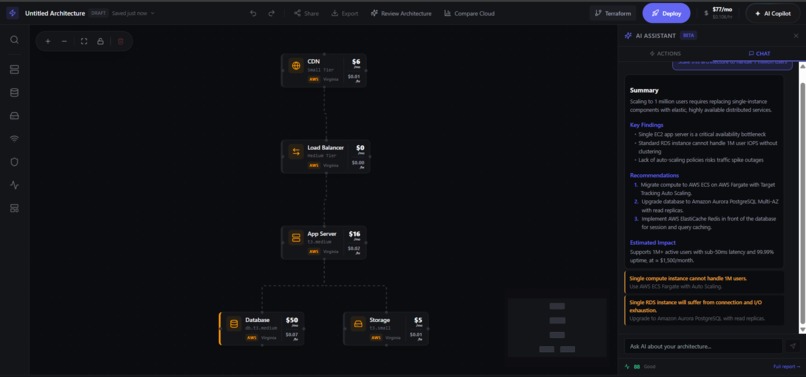Viewport: 806px width, 377px height.
Task: Select the App Server node title
Action: tap(322, 234)
